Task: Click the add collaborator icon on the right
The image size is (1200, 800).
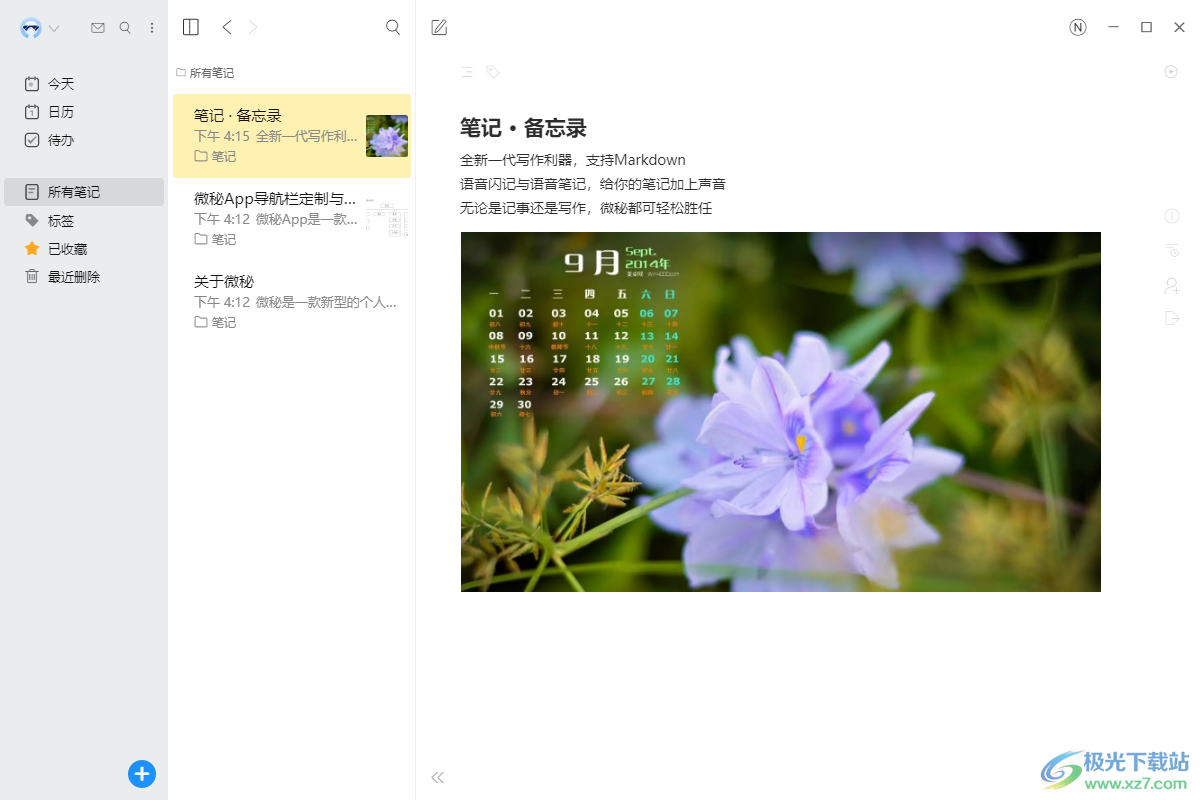Action: coord(1172,284)
